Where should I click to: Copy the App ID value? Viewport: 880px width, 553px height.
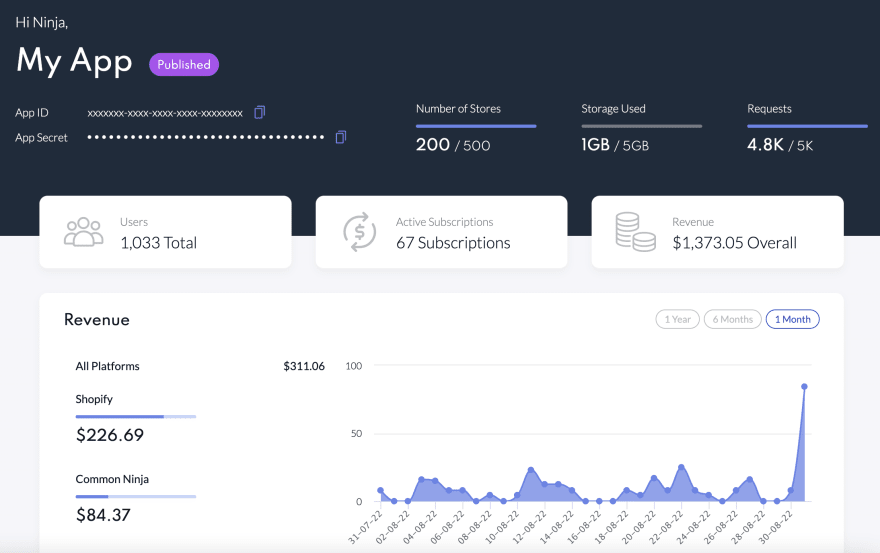pos(259,112)
